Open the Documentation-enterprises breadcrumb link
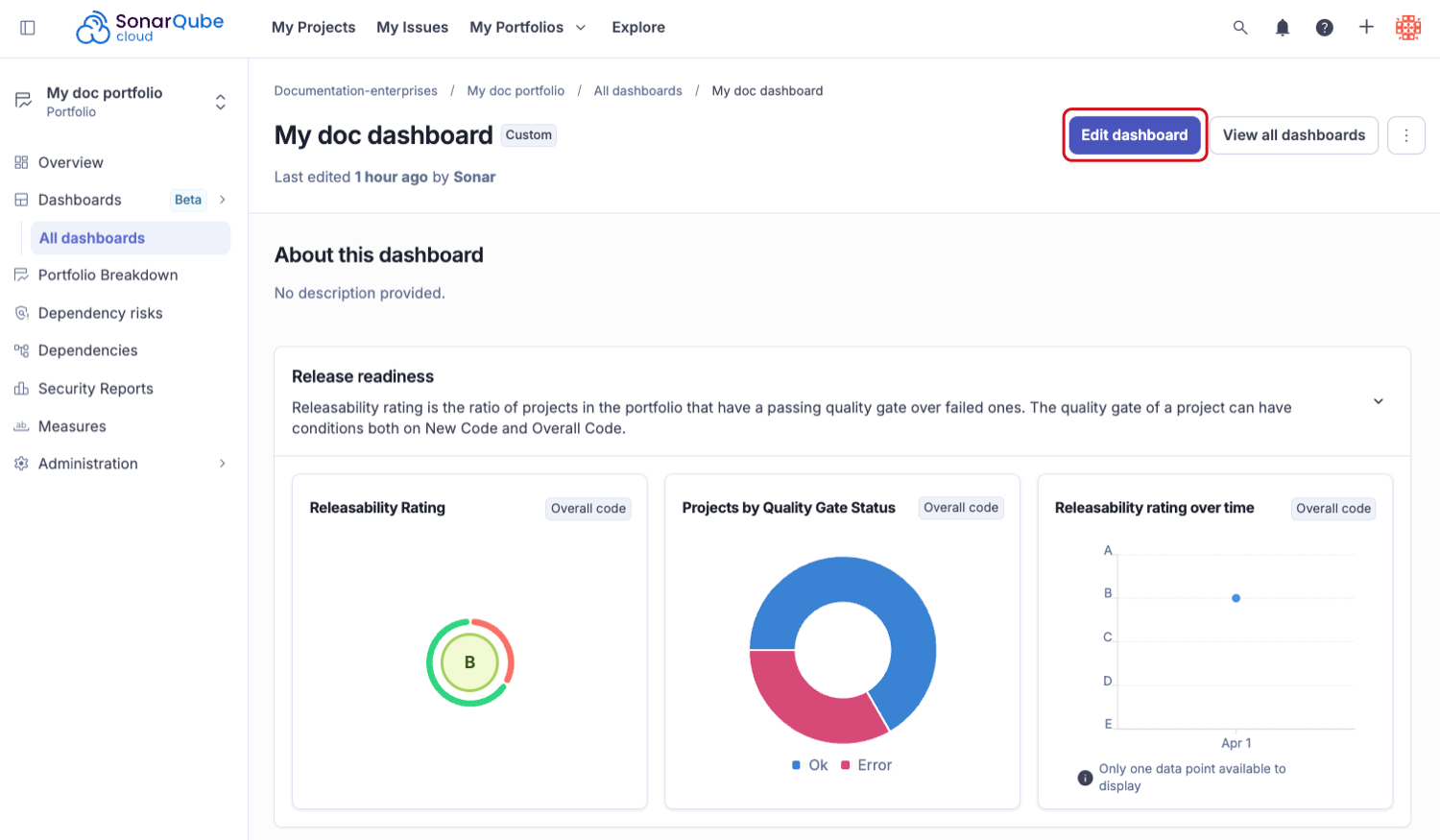Screen dimensions: 1440x840 [356, 90]
